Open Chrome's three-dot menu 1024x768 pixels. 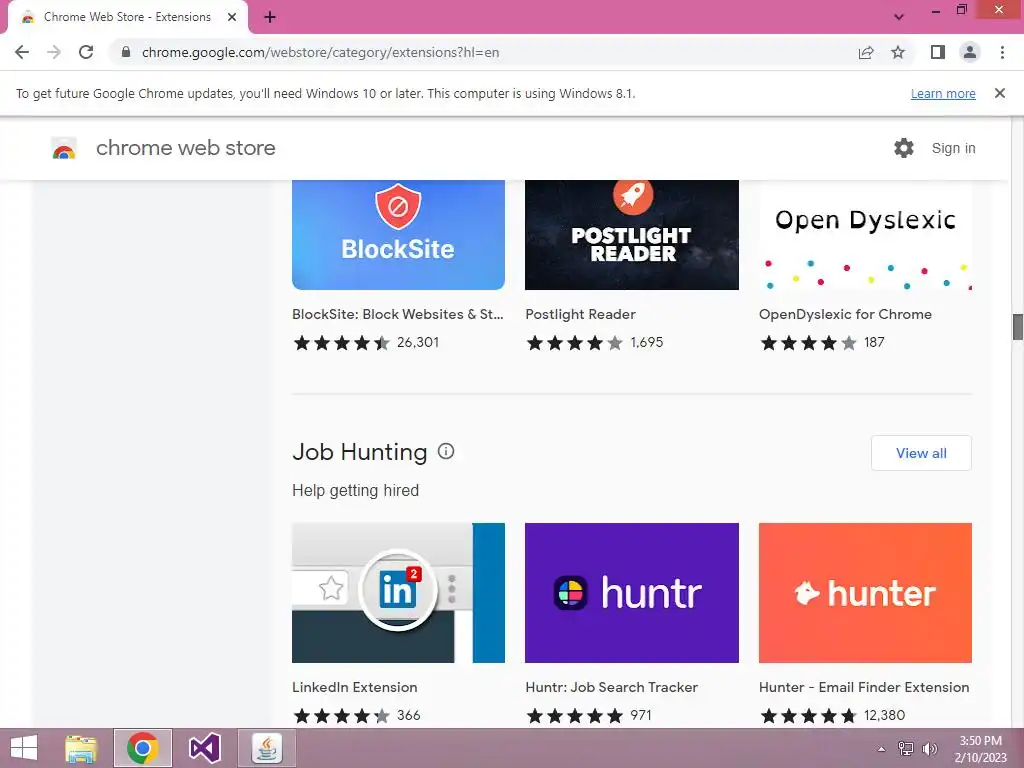[x=1002, y=52]
